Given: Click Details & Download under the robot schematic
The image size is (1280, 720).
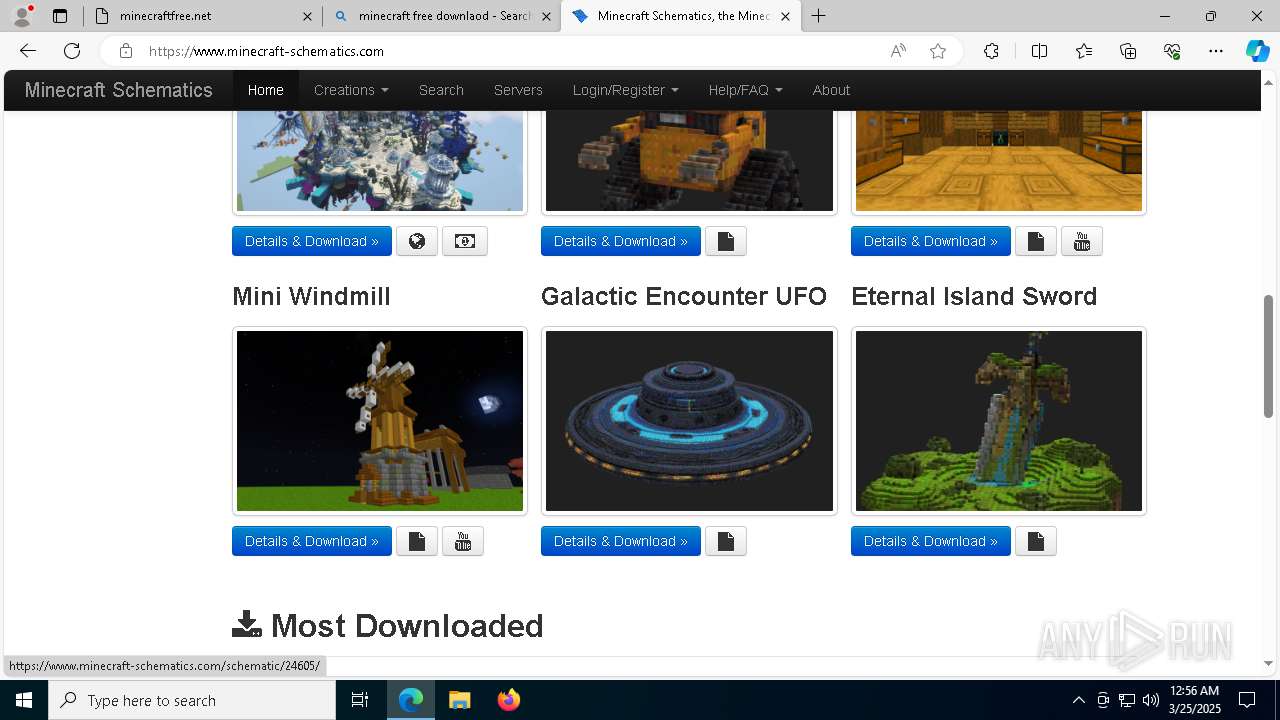Looking at the screenshot, I should [x=621, y=241].
